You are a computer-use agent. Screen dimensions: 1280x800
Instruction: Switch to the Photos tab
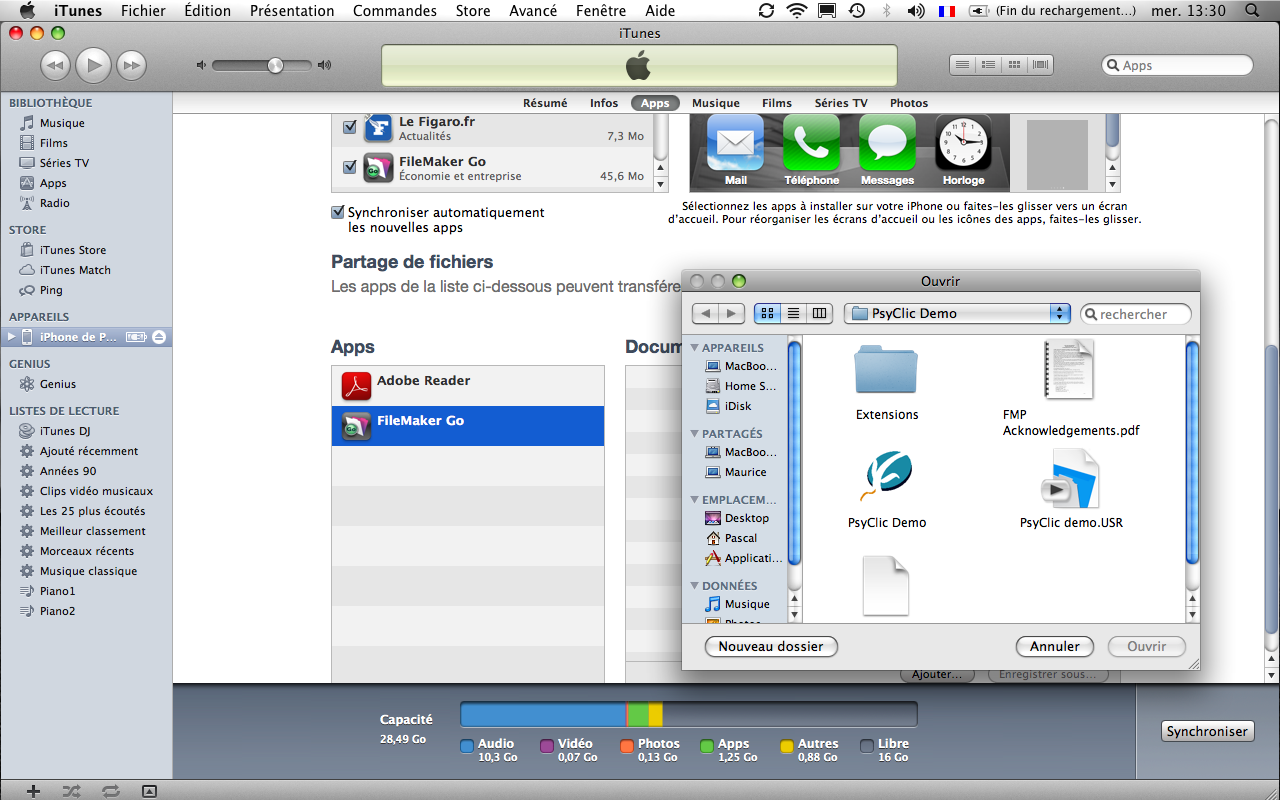pos(909,103)
